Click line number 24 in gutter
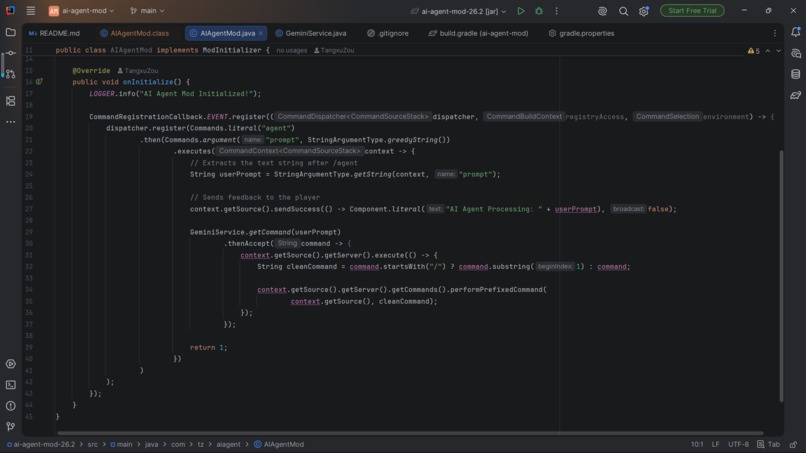Image resolution: width=806 pixels, height=453 pixels. click(x=29, y=175)
